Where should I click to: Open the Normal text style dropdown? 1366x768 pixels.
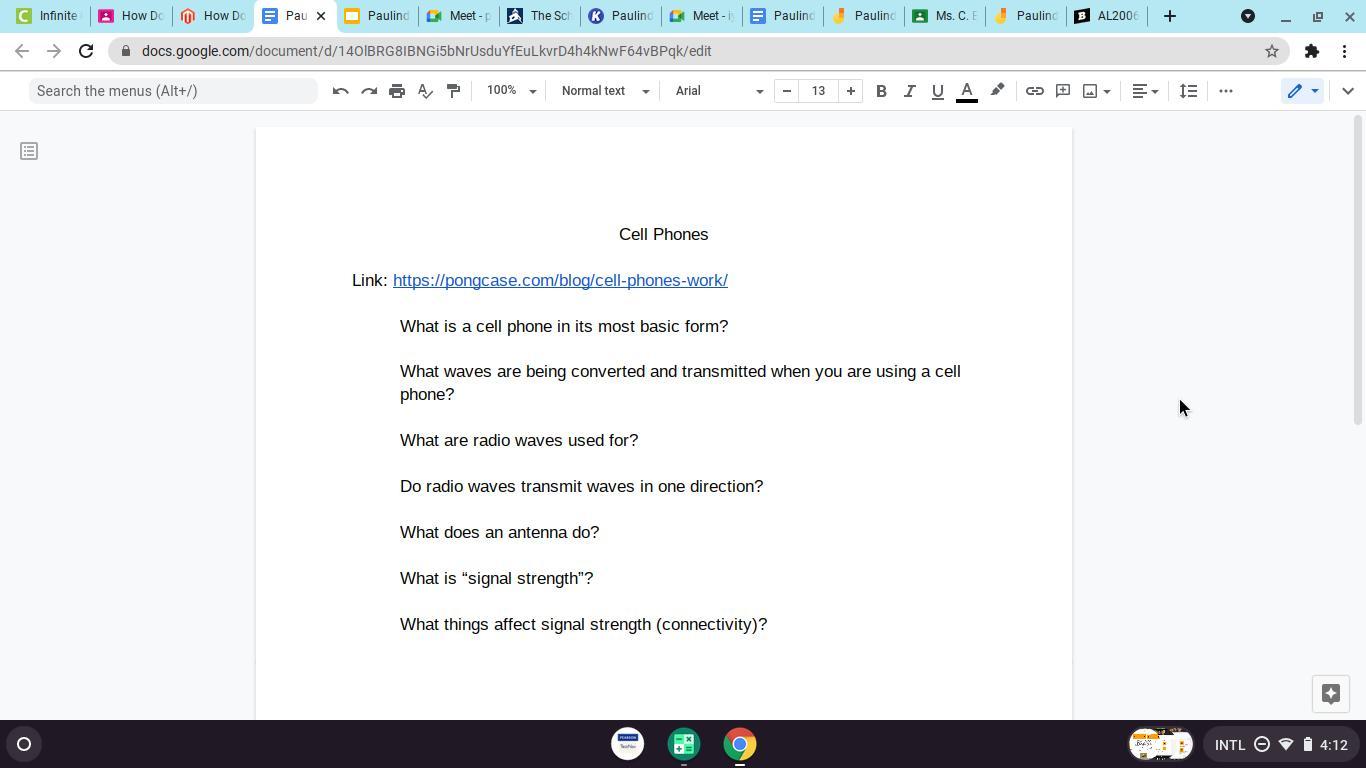(x=605, y=91)
